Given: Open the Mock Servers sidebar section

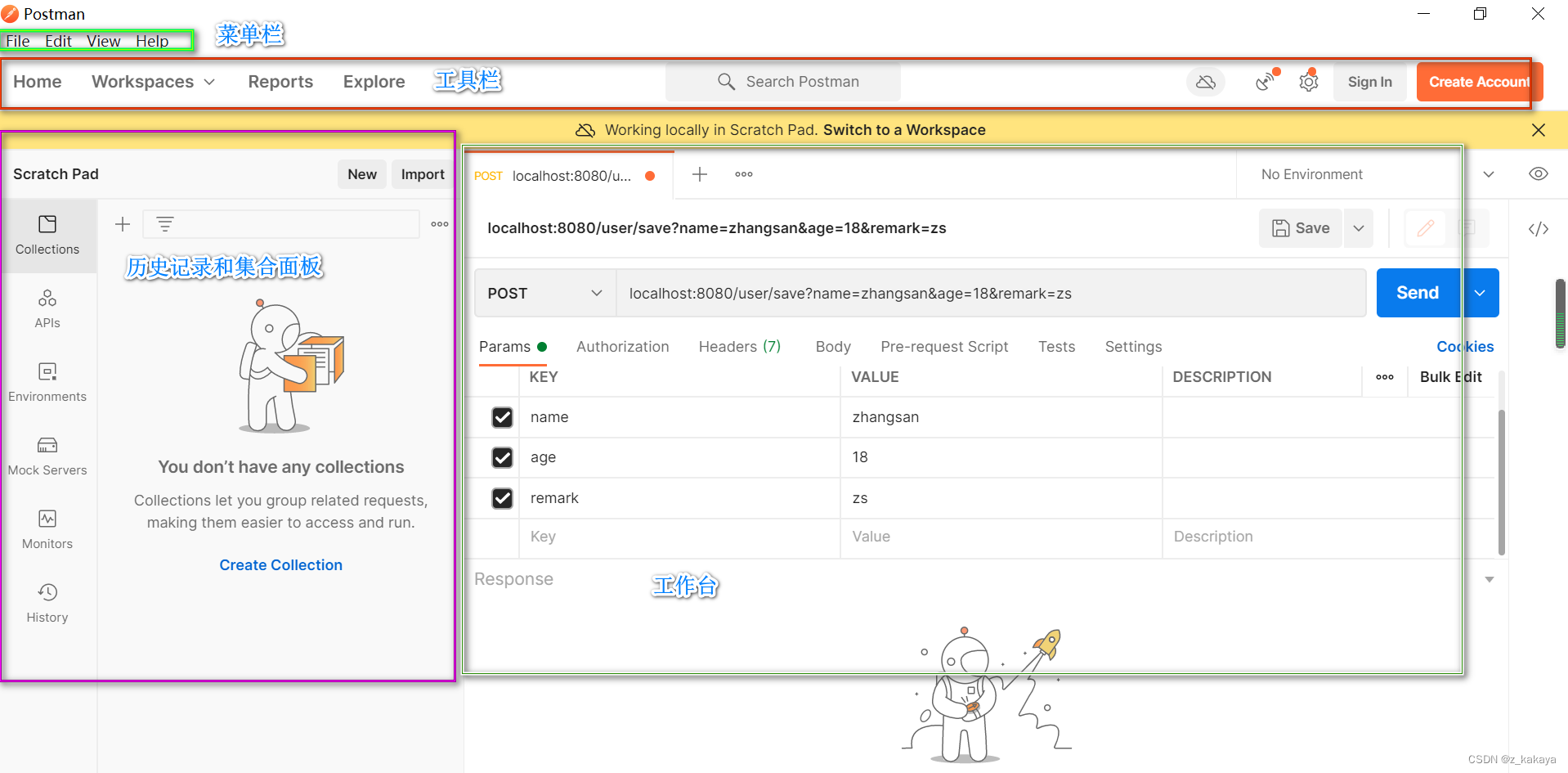Looking at the screenshot, I should 47,456.
